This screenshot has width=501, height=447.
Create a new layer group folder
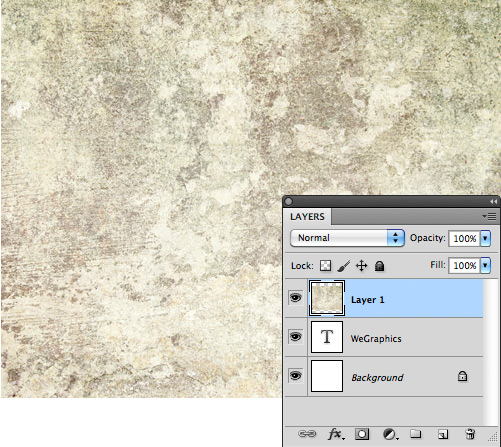(x=415, y=434)
